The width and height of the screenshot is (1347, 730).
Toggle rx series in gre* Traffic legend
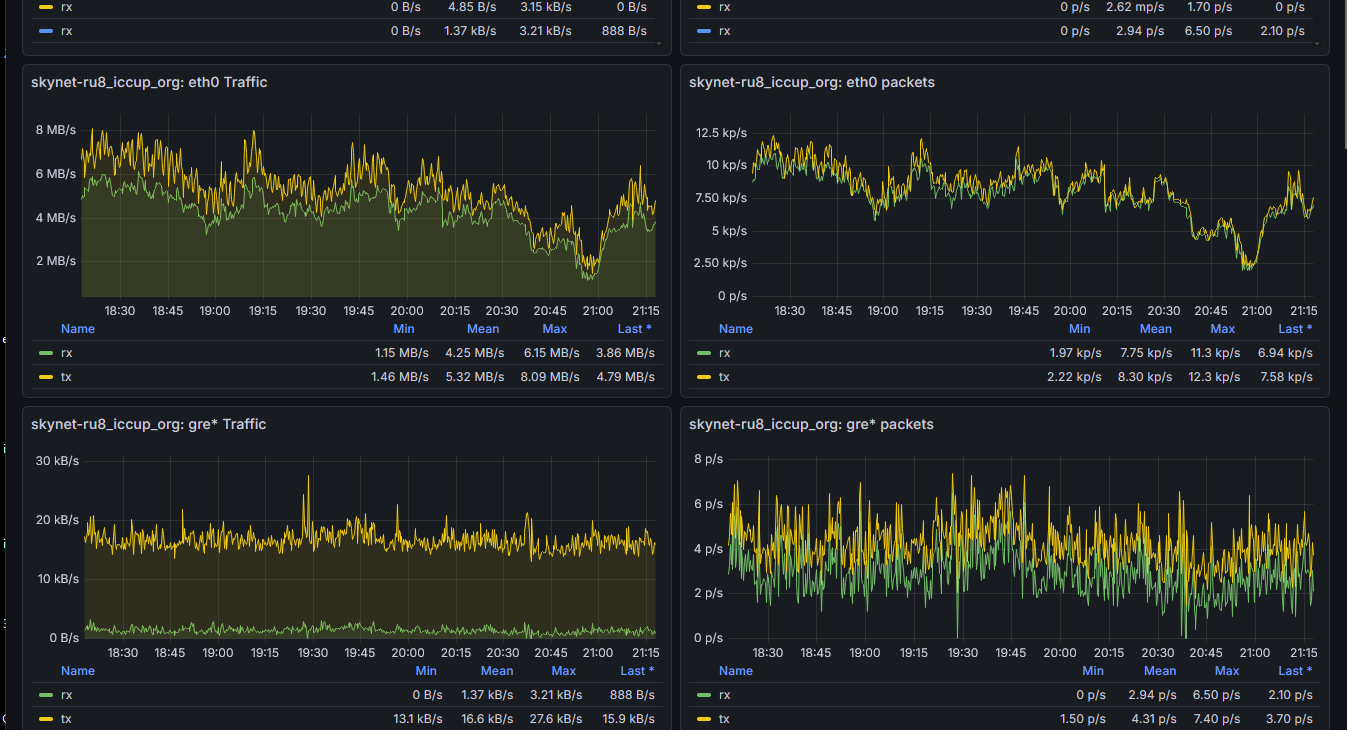pos(67,695)
